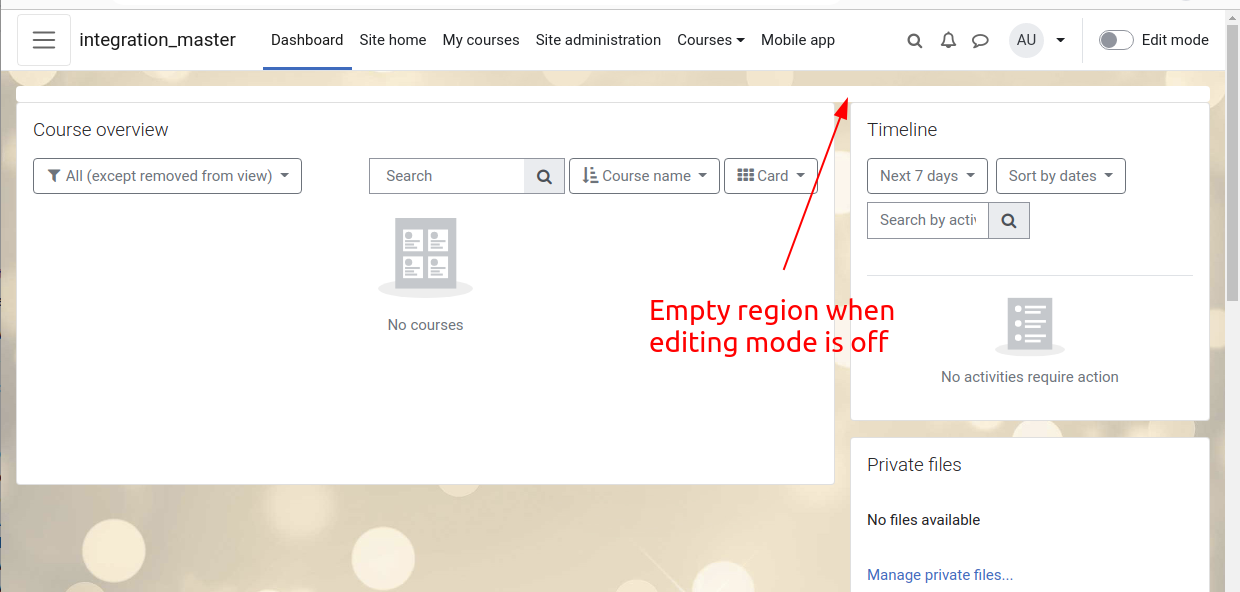1240x592 pixels.
Task: Expand the user menu caret beside the AU avatar
Action: point(1060,41)
